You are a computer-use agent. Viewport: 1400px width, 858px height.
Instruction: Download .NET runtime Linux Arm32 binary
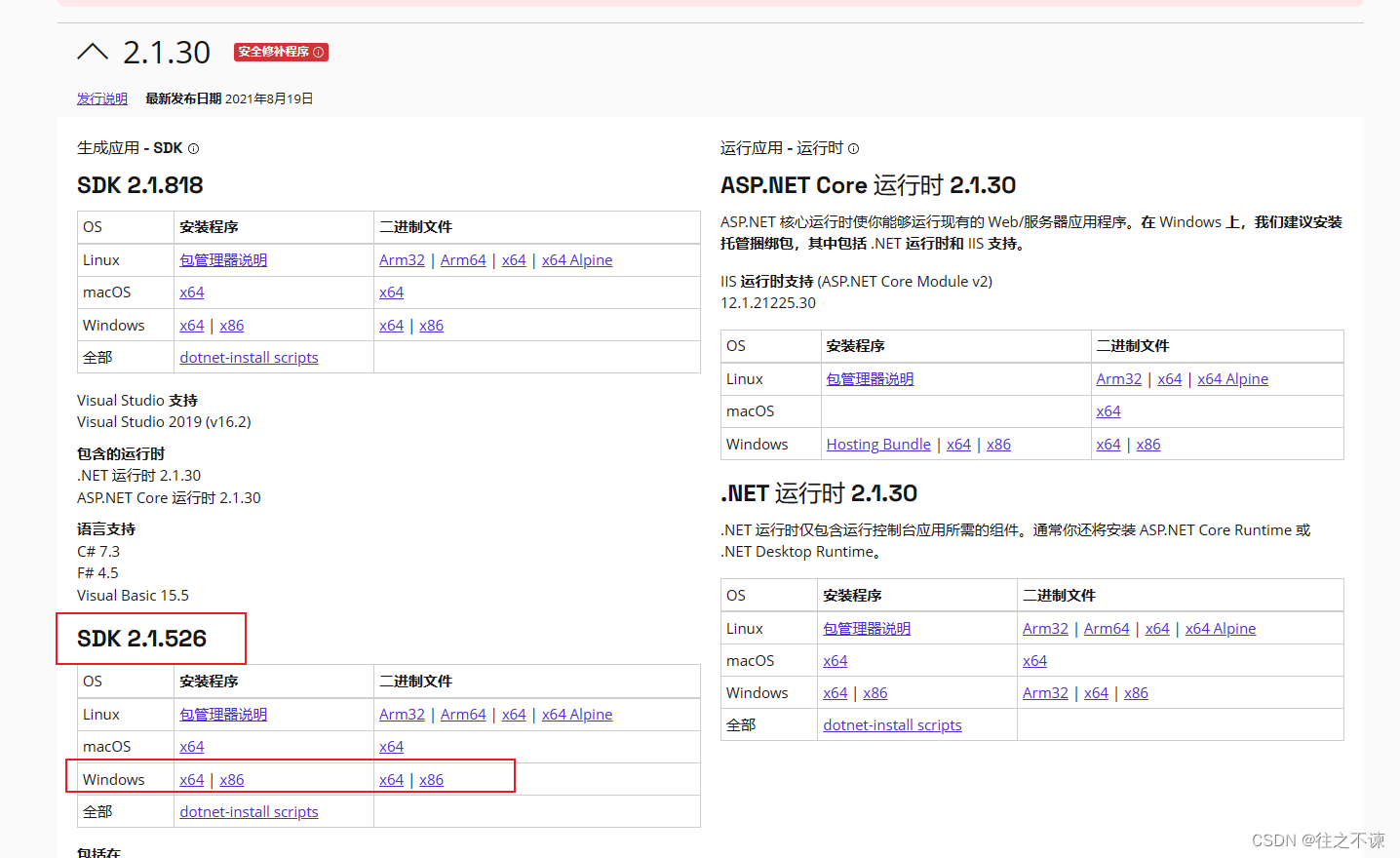point(1045,629)
